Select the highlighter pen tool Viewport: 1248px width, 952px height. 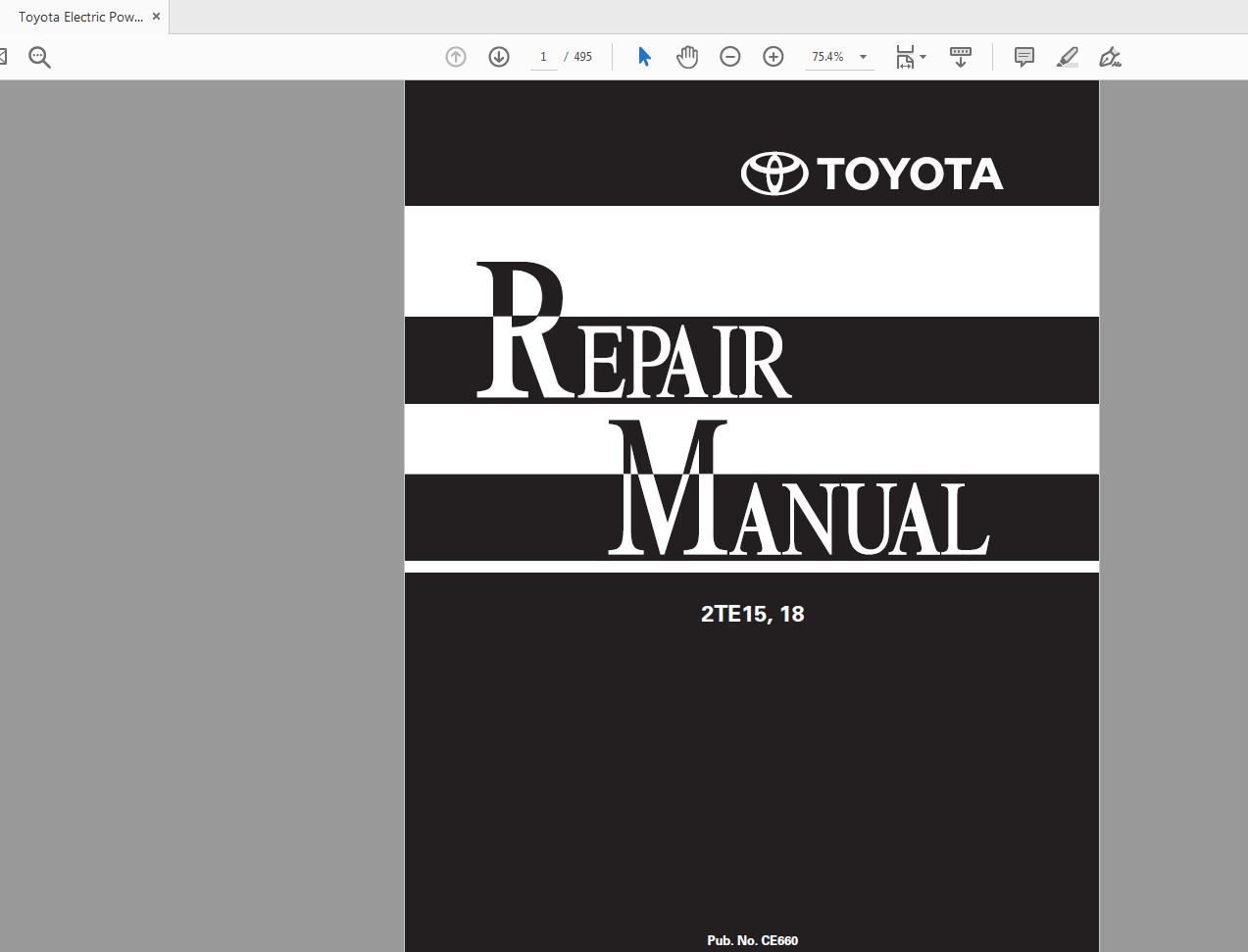pos(1068,57)
